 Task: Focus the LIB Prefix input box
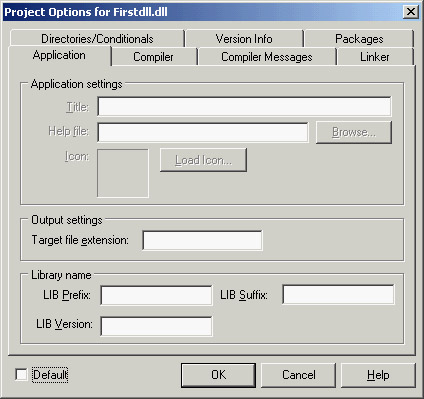pos(156,295)
